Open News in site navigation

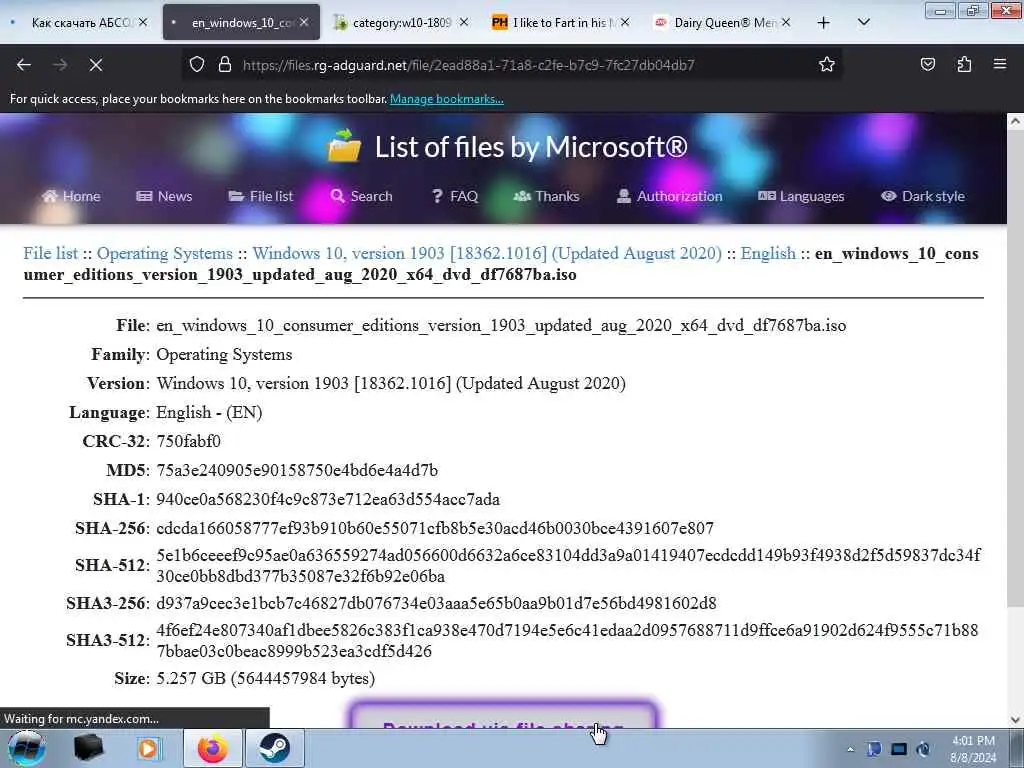(164, 196)
